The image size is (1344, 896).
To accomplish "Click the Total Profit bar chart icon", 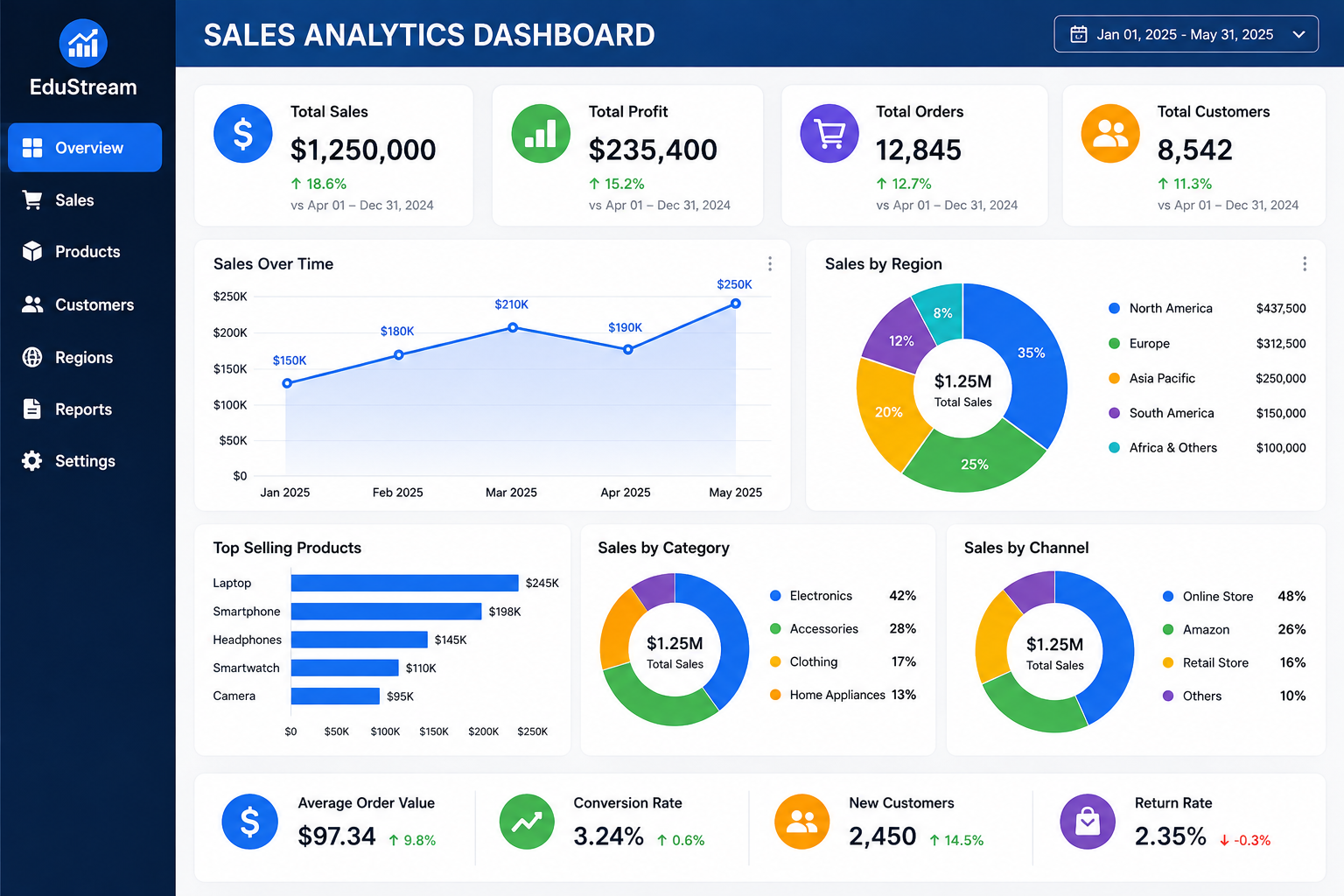I will pyautogui.click(x=541, y=134).
